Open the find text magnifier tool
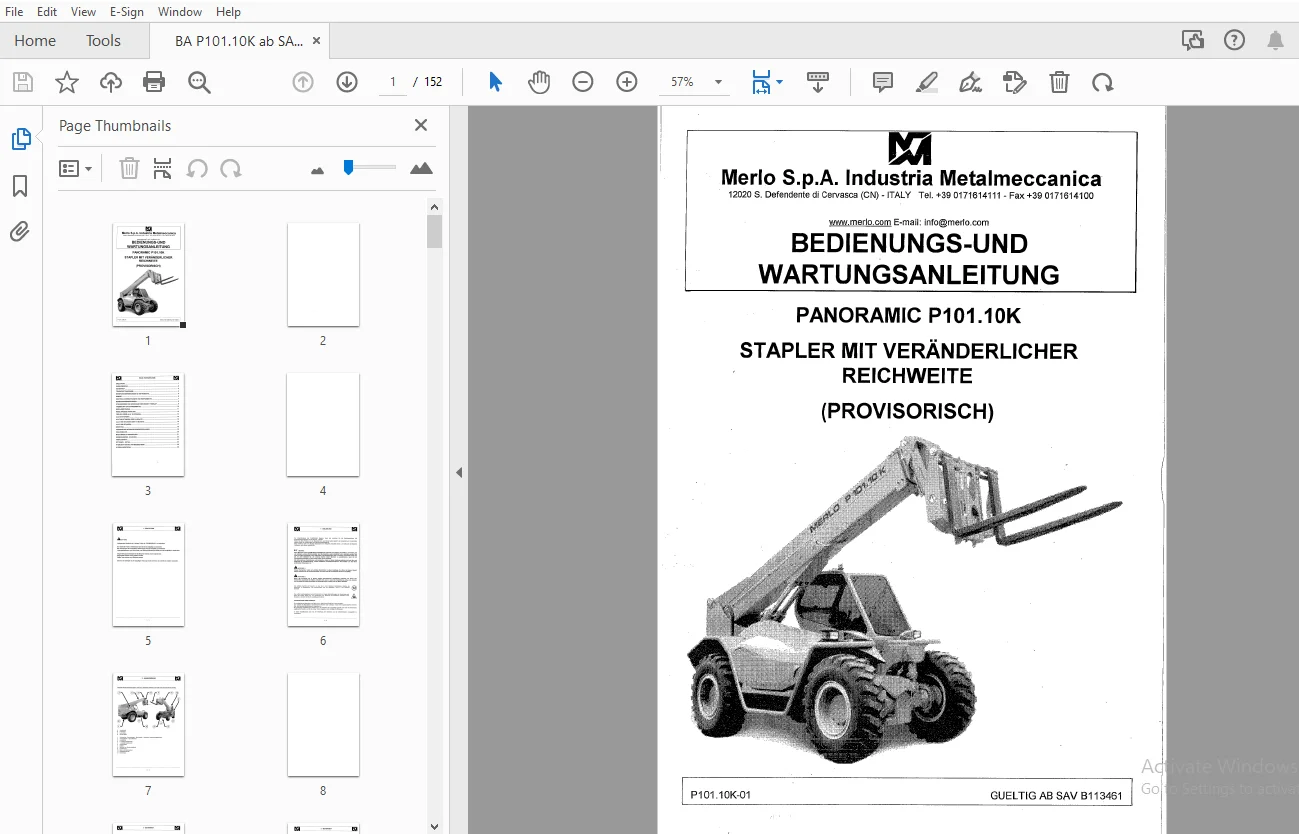 coord(199,82)
